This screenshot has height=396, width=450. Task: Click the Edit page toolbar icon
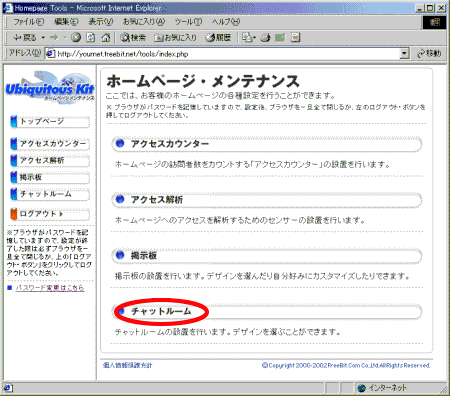[280, 38]
